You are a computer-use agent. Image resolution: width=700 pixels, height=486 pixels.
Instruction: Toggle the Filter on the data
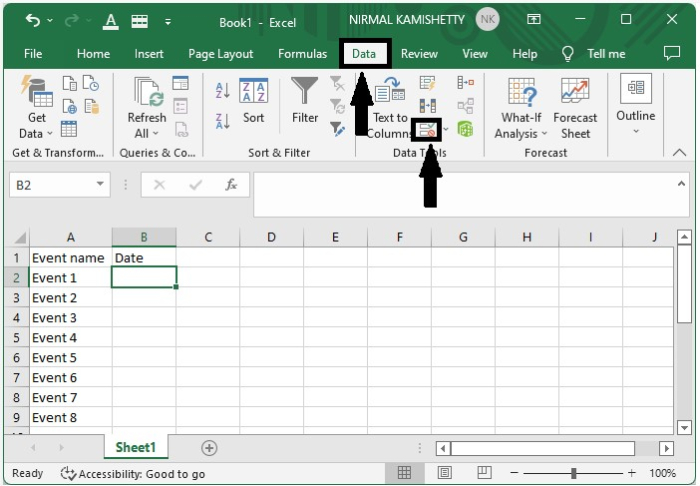(304, 101)
